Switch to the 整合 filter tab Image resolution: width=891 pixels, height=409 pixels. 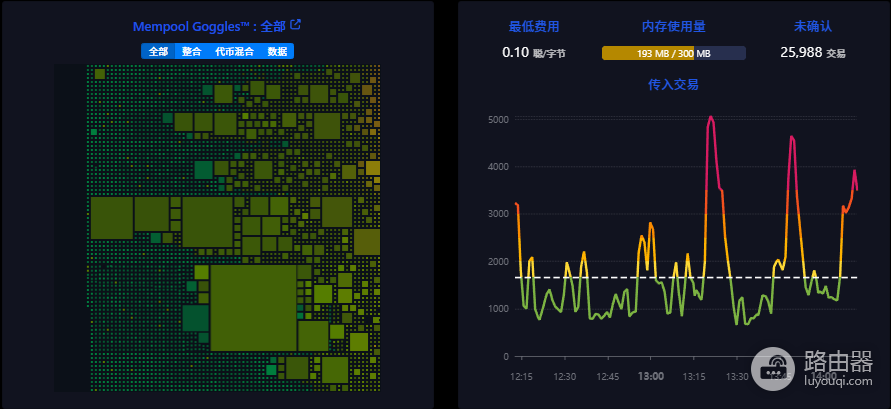click(x=191, y=51)
